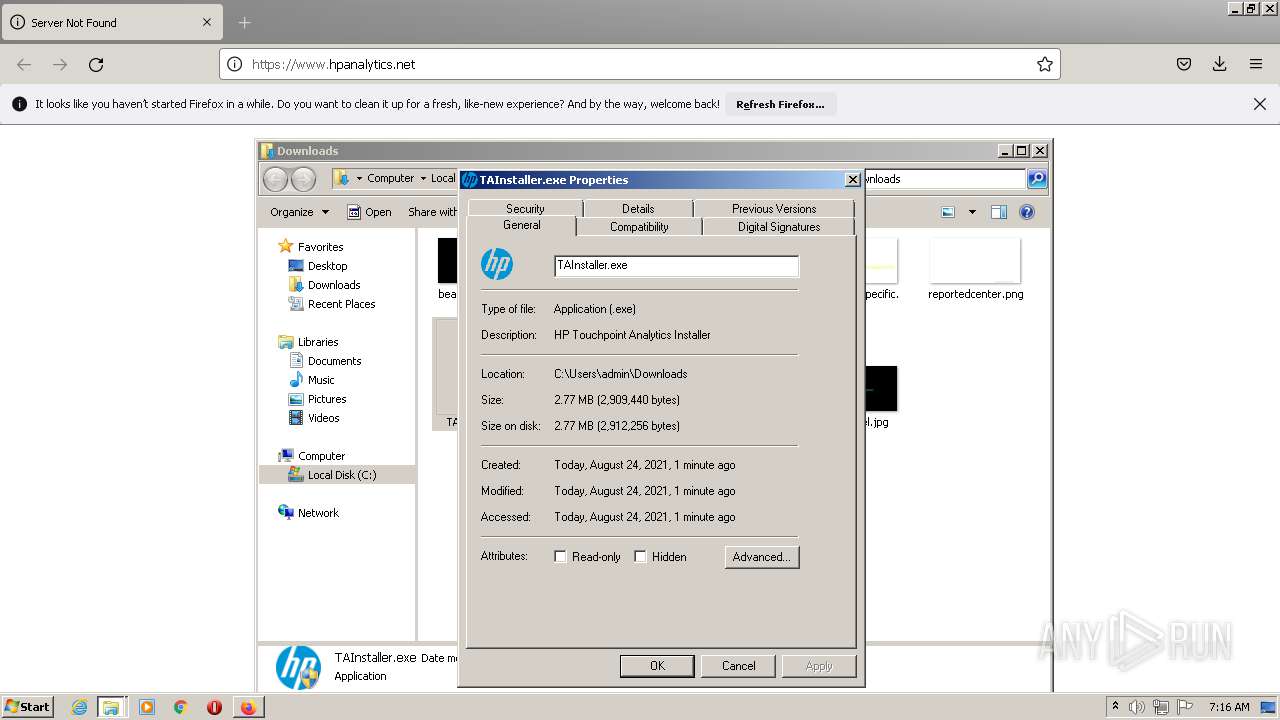Open the Digital Signatures tab
1280x720 pixels.
coord(779,227)
